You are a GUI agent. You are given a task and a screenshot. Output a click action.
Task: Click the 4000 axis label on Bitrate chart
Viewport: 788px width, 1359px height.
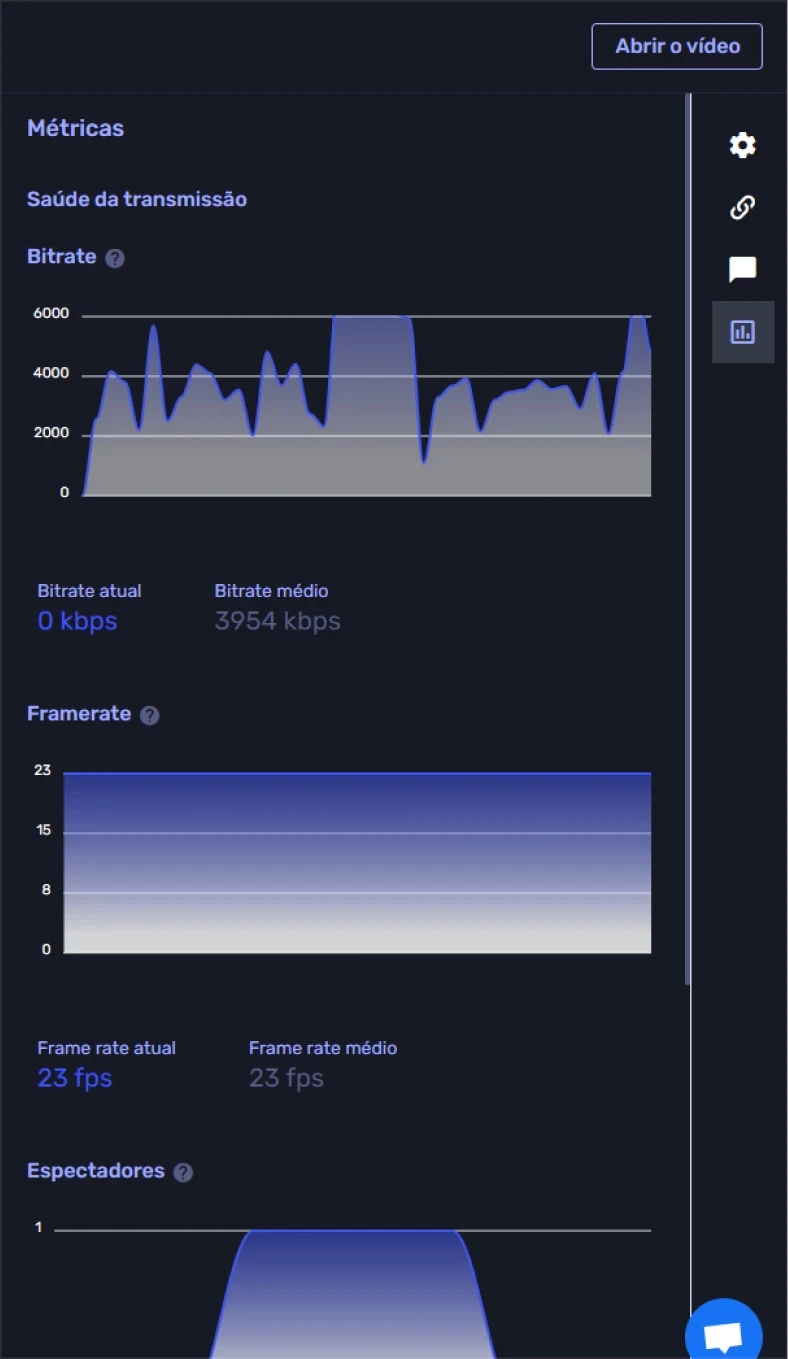point(50,374)
